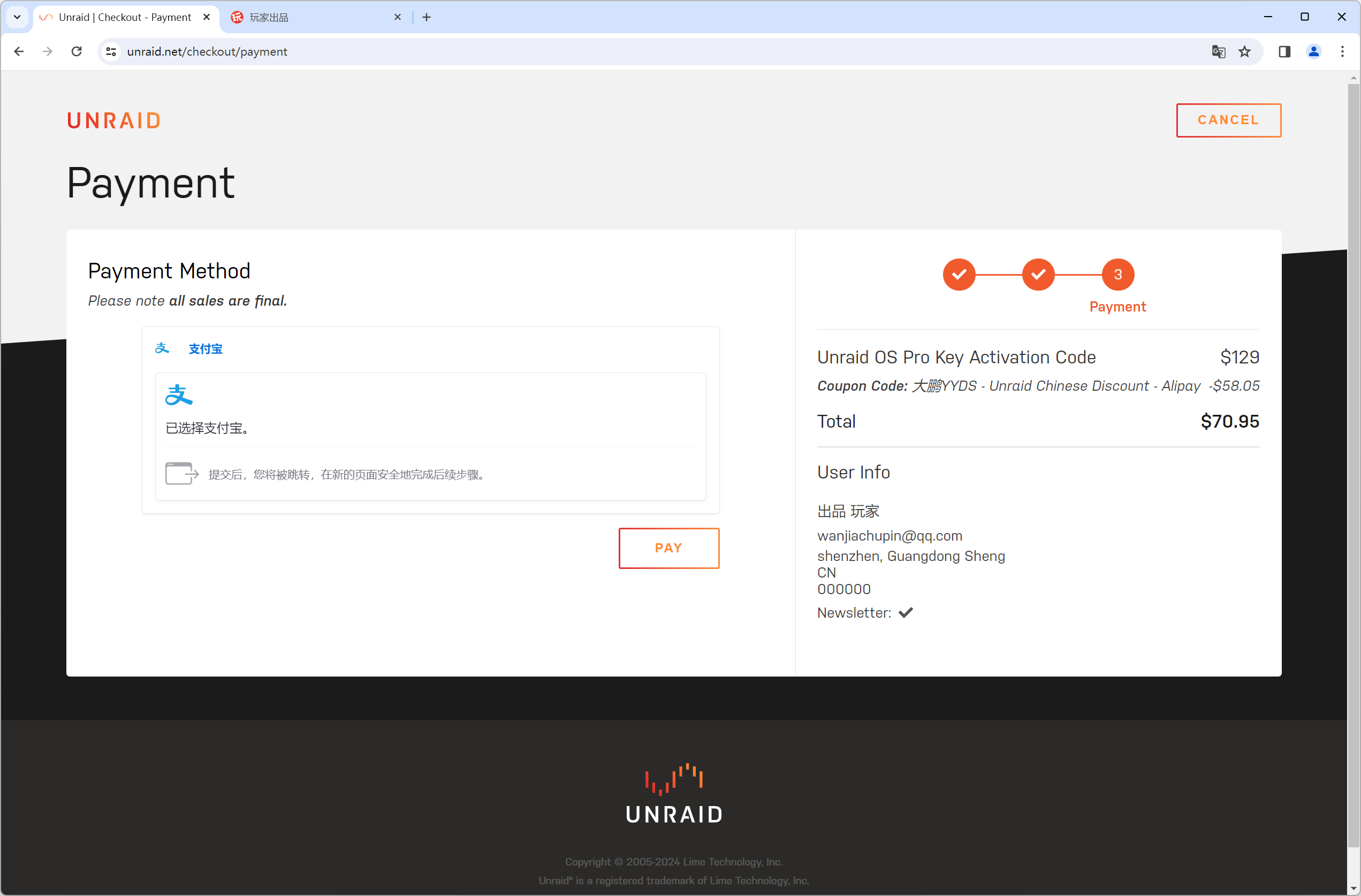Click the wanjiachupin@qq.com email text

pyautogui.click(x=890, y=536)
